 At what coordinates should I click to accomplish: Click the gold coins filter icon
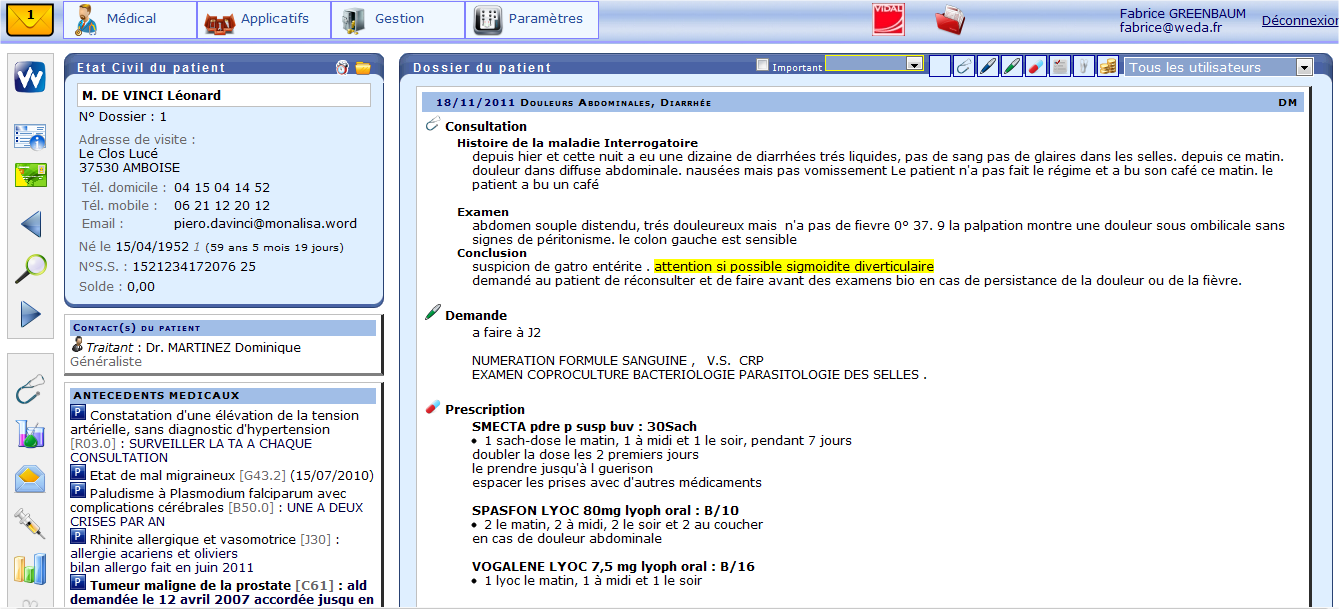(x=1107, y=67)
